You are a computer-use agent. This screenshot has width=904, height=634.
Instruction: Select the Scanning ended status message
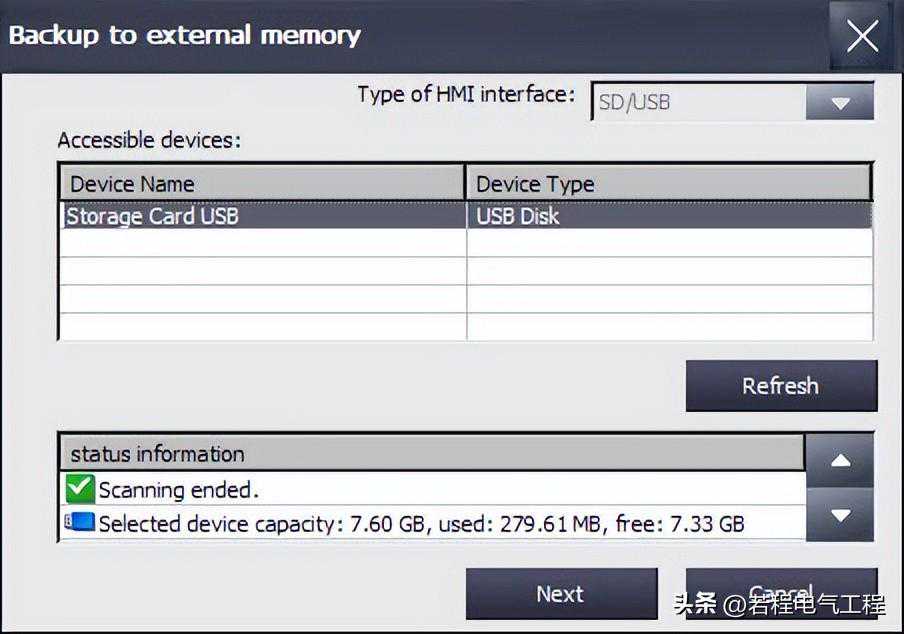(x=178, y=490)
